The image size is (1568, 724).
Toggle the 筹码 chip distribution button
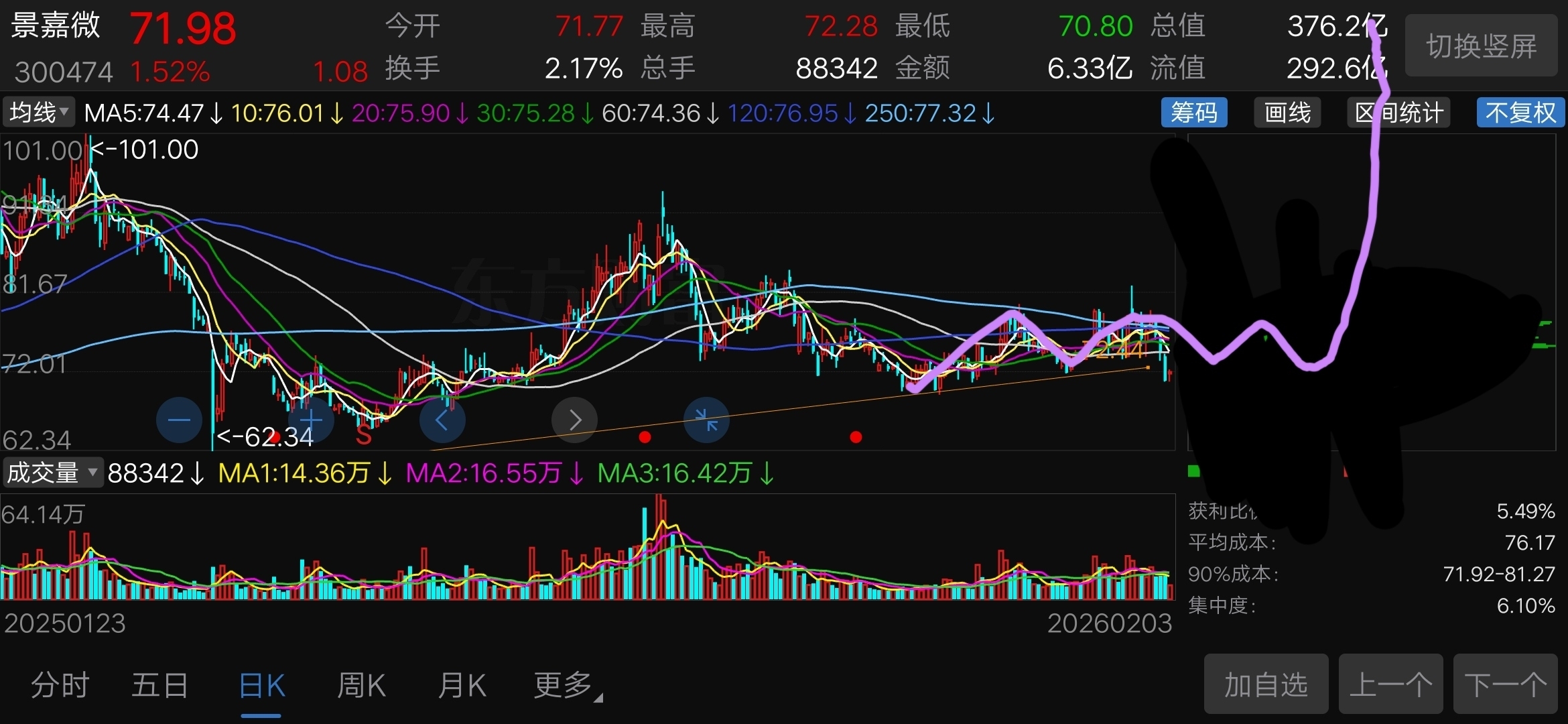pos(1193,113)
